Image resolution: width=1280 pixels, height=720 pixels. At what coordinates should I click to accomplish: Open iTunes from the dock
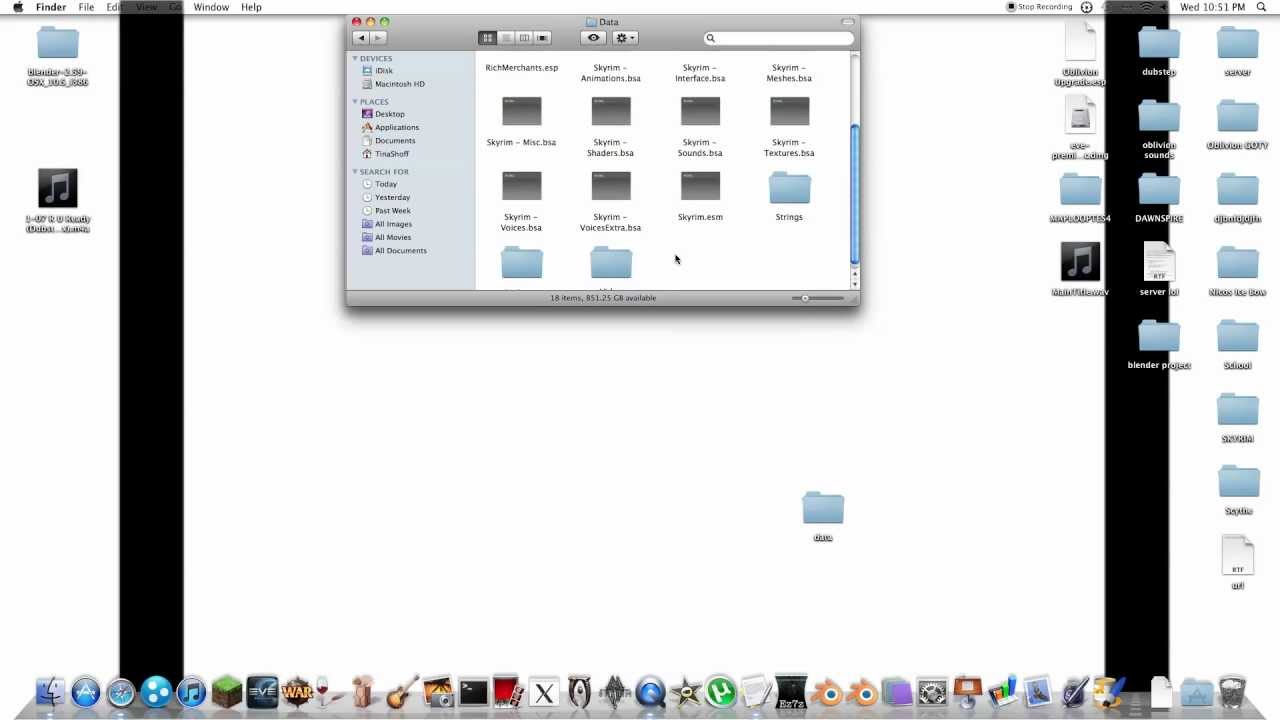(191, 692)
